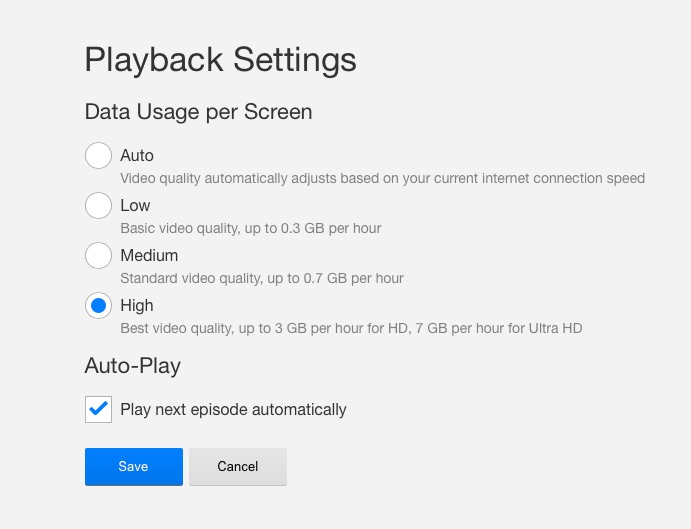Image resolution: width=691 pixels, height=529 pixels.
Task: Click the 'Play next episode automatically' label
Action: click(233, 409)
